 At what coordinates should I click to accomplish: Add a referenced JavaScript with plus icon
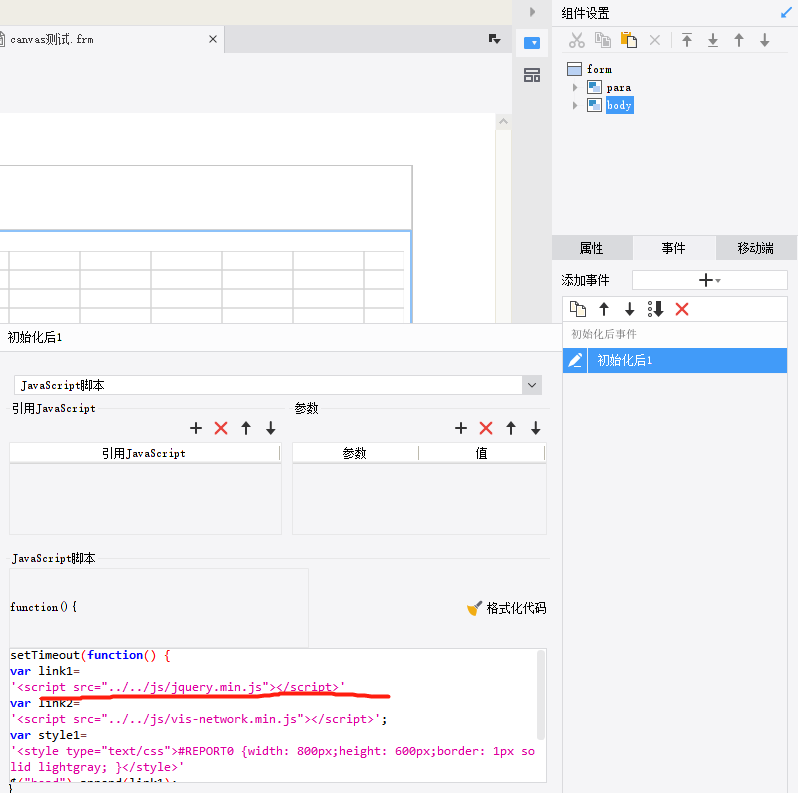(x=196, y=428)
